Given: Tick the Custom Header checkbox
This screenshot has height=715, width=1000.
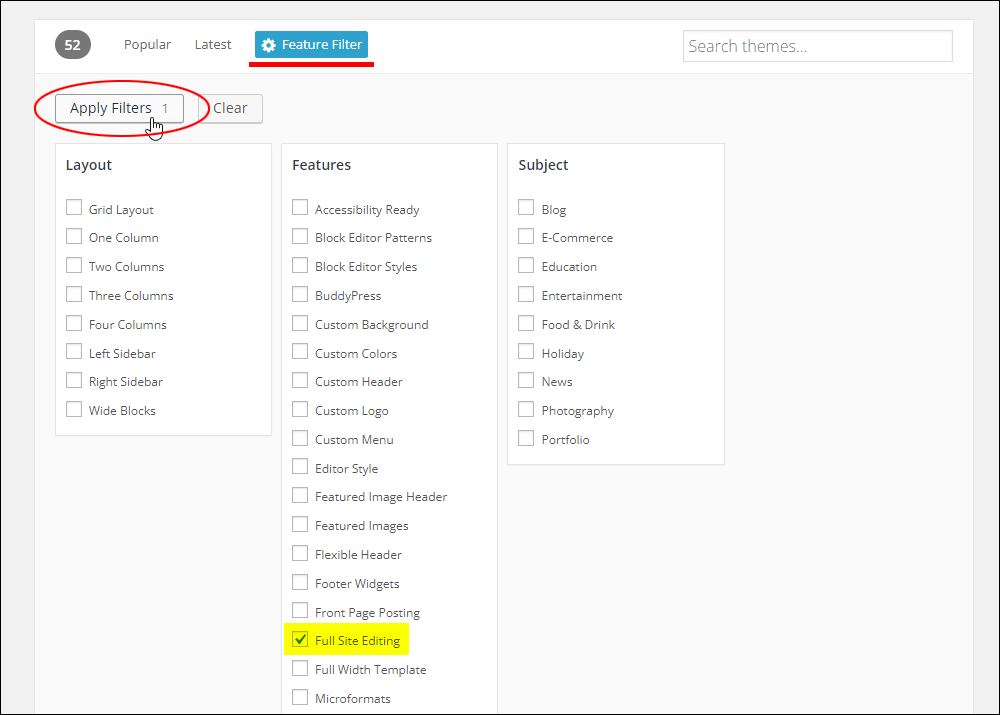Looking at the screenshot, I should (300, 381).
